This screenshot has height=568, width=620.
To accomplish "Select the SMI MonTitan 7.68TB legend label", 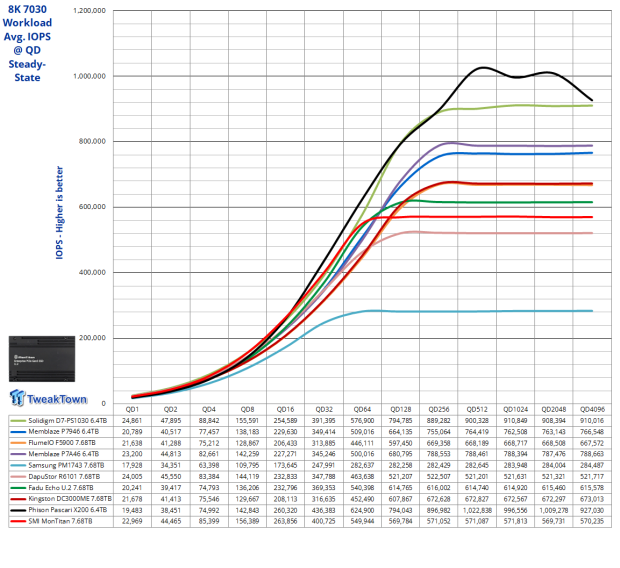I will 60,521.
